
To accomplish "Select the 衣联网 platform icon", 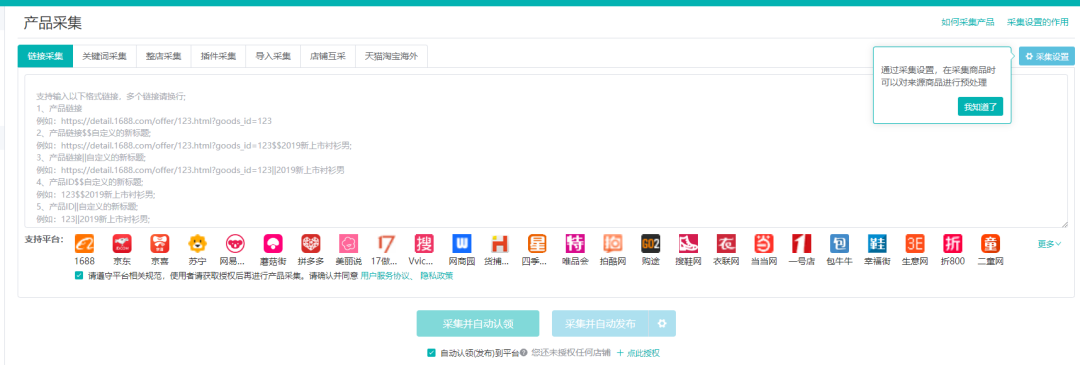I will [x=726, y=244].
